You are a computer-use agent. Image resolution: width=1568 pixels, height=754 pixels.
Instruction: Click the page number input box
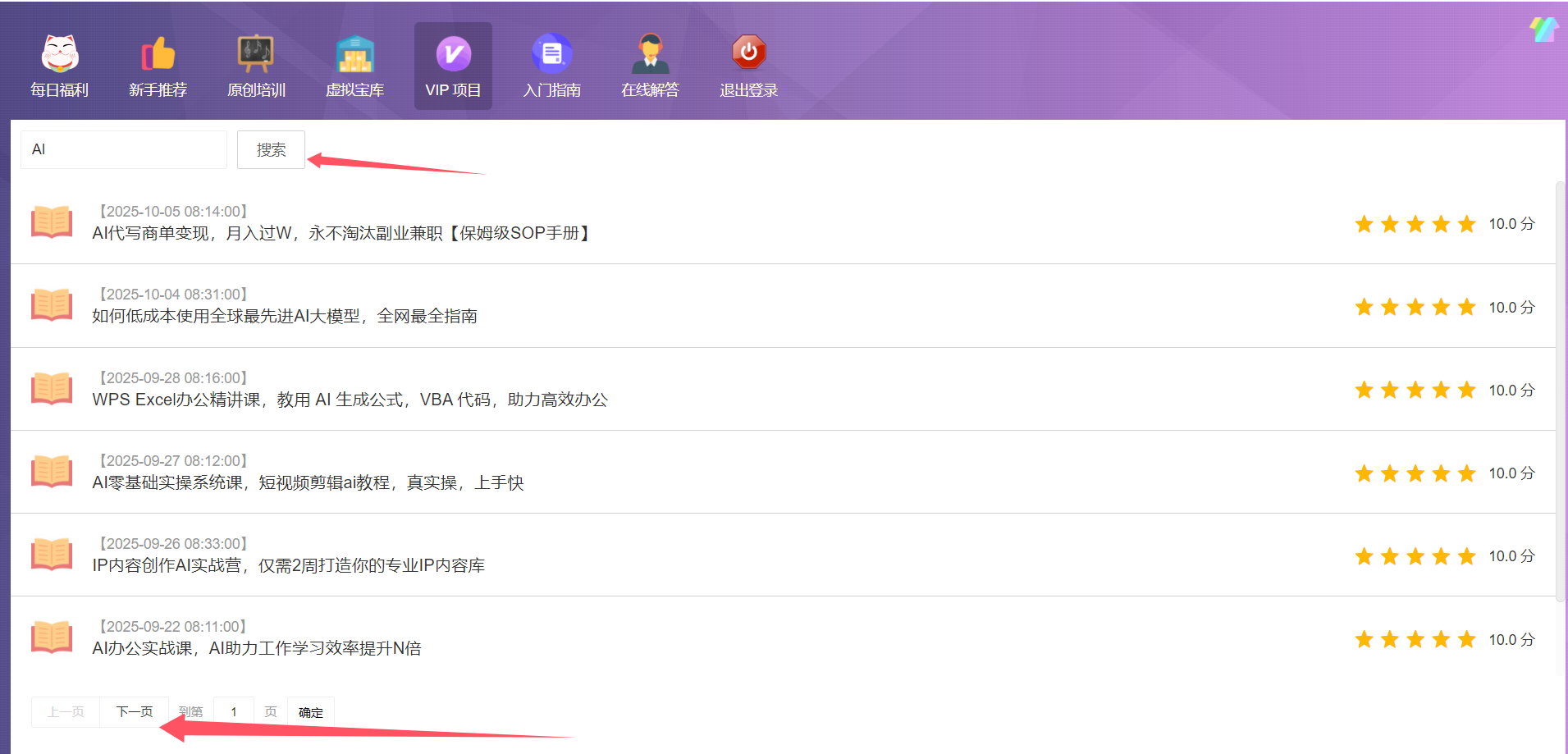tap(234, 712)
